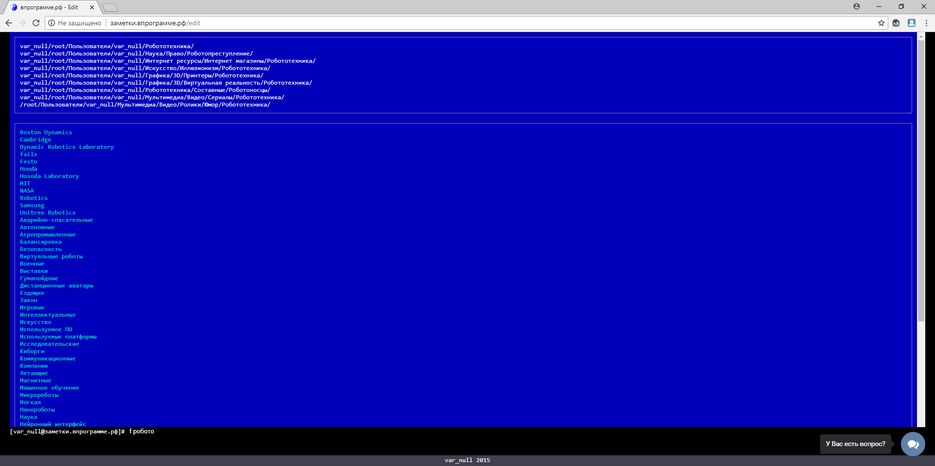
Task: Open the 'Boston Dynamics' entry
Action: pyautogui.click(x=46, y=132)
